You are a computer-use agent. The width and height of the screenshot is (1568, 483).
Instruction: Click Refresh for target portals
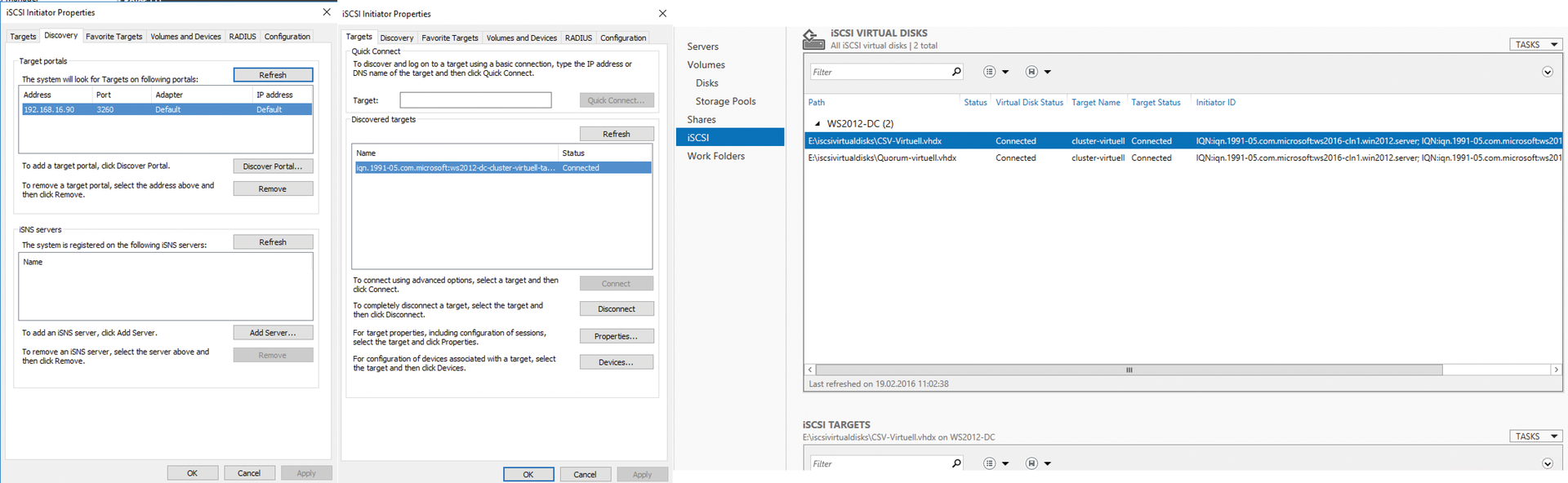point(273,75)
